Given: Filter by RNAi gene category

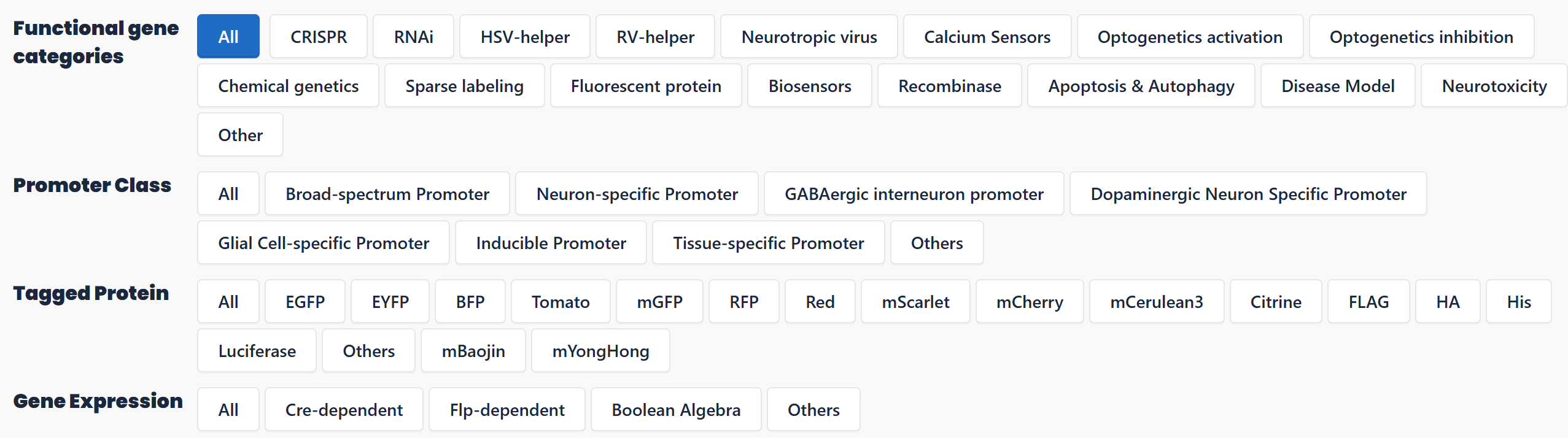Looking at the screenshot, I should pos(413,37).
